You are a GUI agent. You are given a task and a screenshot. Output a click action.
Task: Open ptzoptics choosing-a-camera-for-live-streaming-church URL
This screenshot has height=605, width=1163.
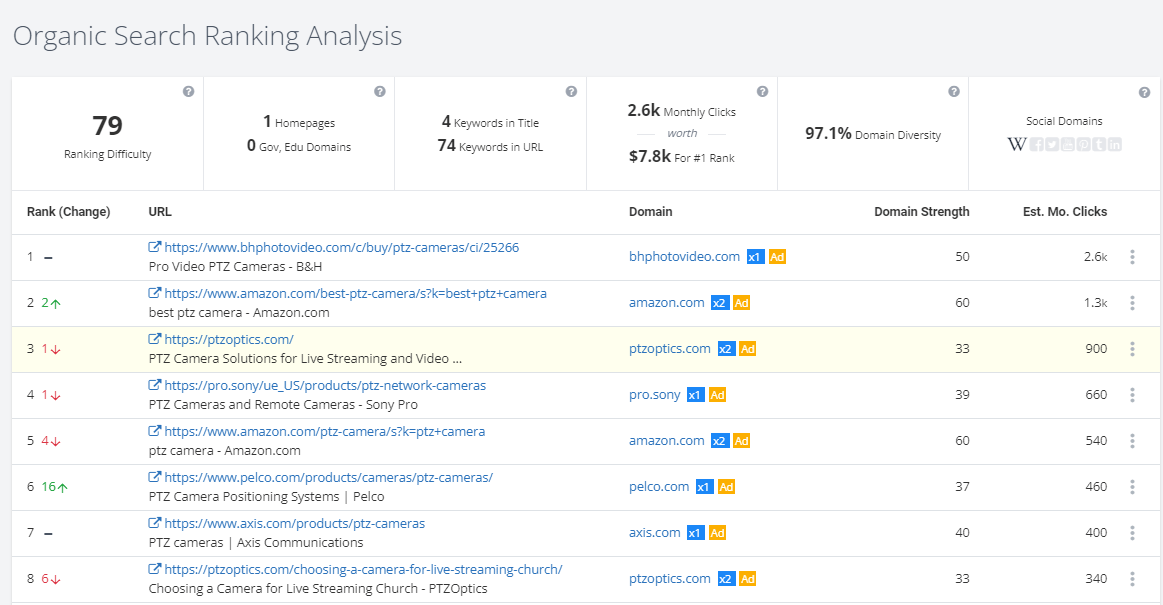(363, 569)
